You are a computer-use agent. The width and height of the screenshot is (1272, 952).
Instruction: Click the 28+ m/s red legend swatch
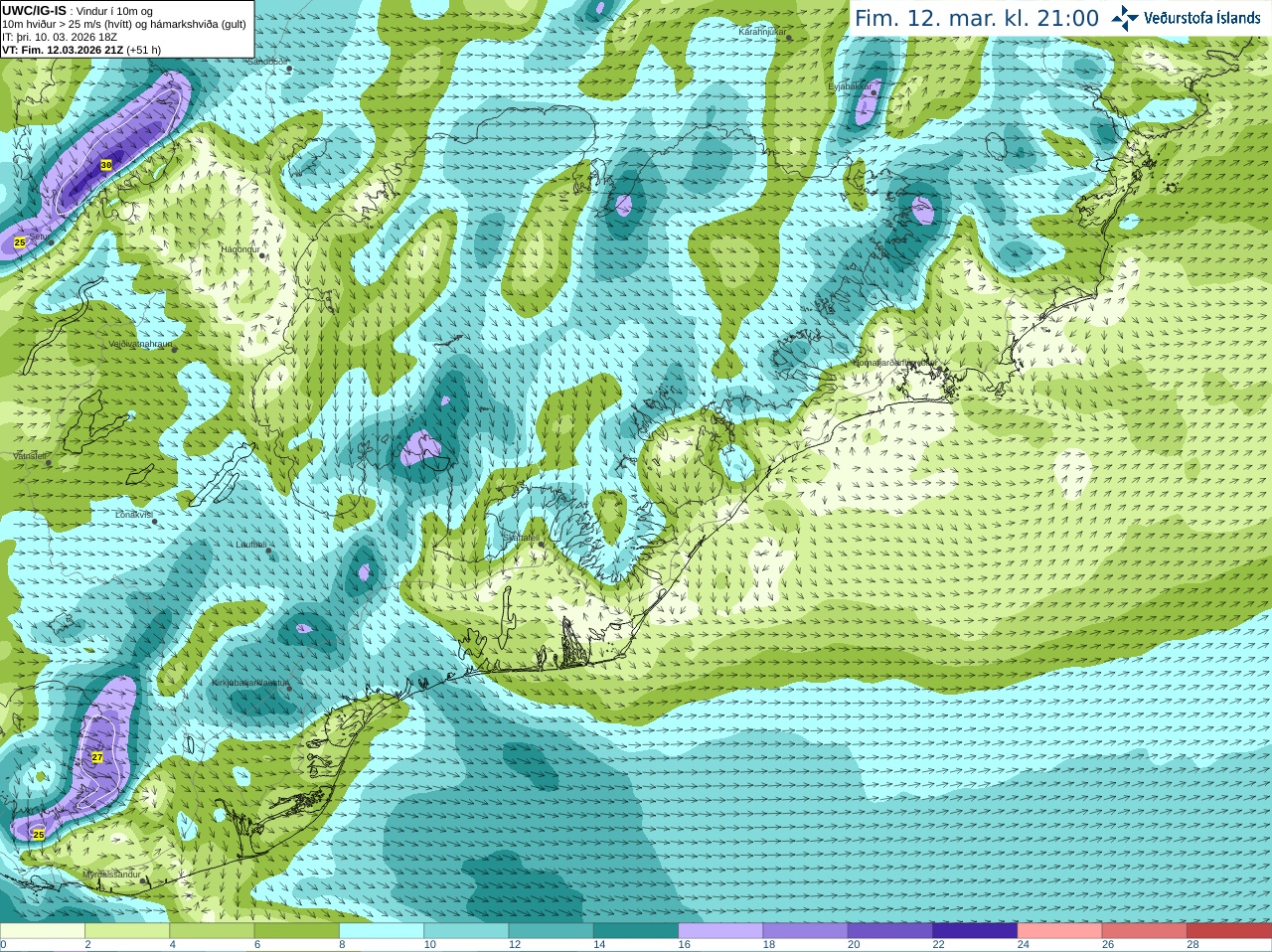(1229, 931)
